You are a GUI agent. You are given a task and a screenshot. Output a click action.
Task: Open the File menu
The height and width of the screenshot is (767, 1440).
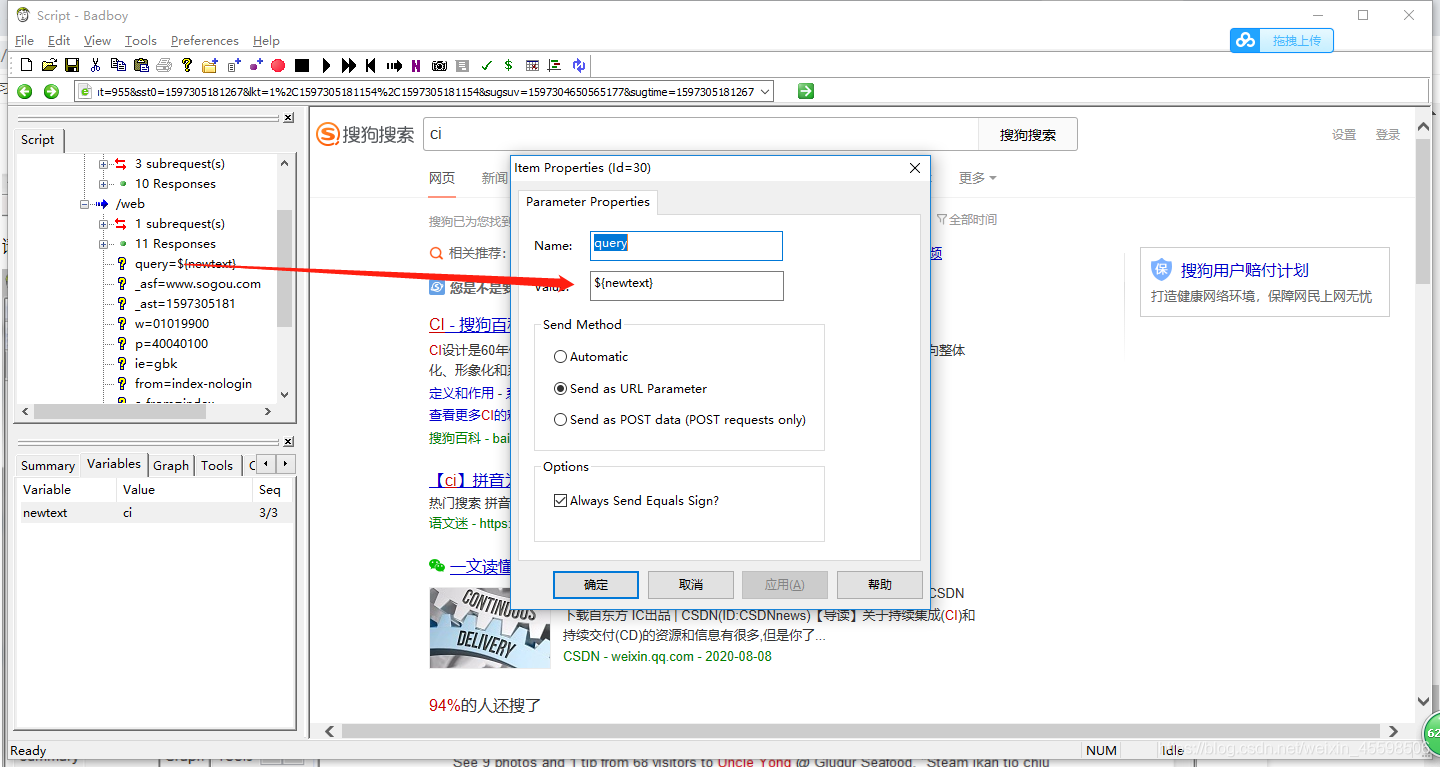[x=25, y=41]
